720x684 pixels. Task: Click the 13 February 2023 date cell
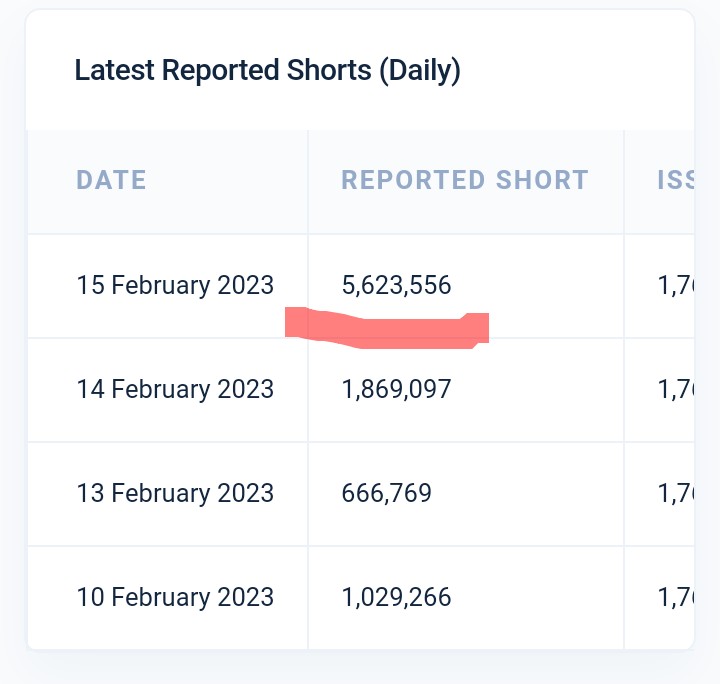175,493
